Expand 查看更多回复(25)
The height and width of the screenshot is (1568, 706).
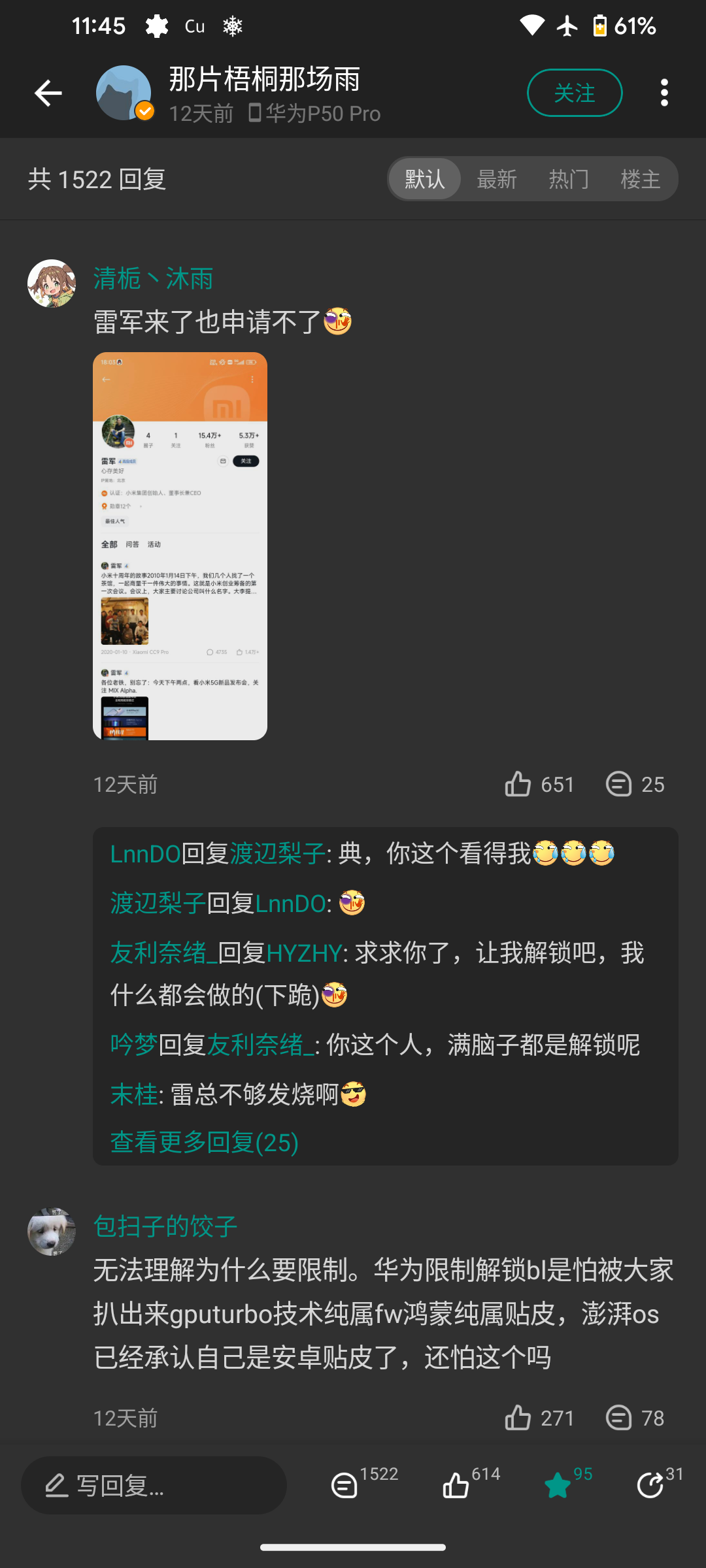[x=205, y=1142]
